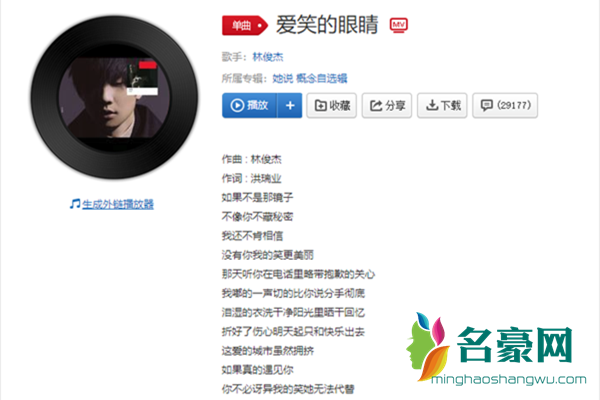Open artist link 林俊杰

(x=268, y=57)
